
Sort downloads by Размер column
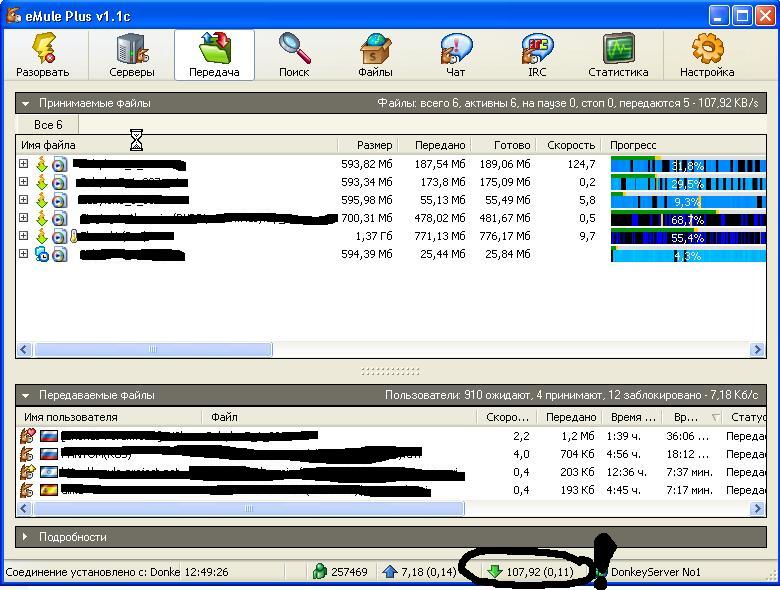point(367,145)
